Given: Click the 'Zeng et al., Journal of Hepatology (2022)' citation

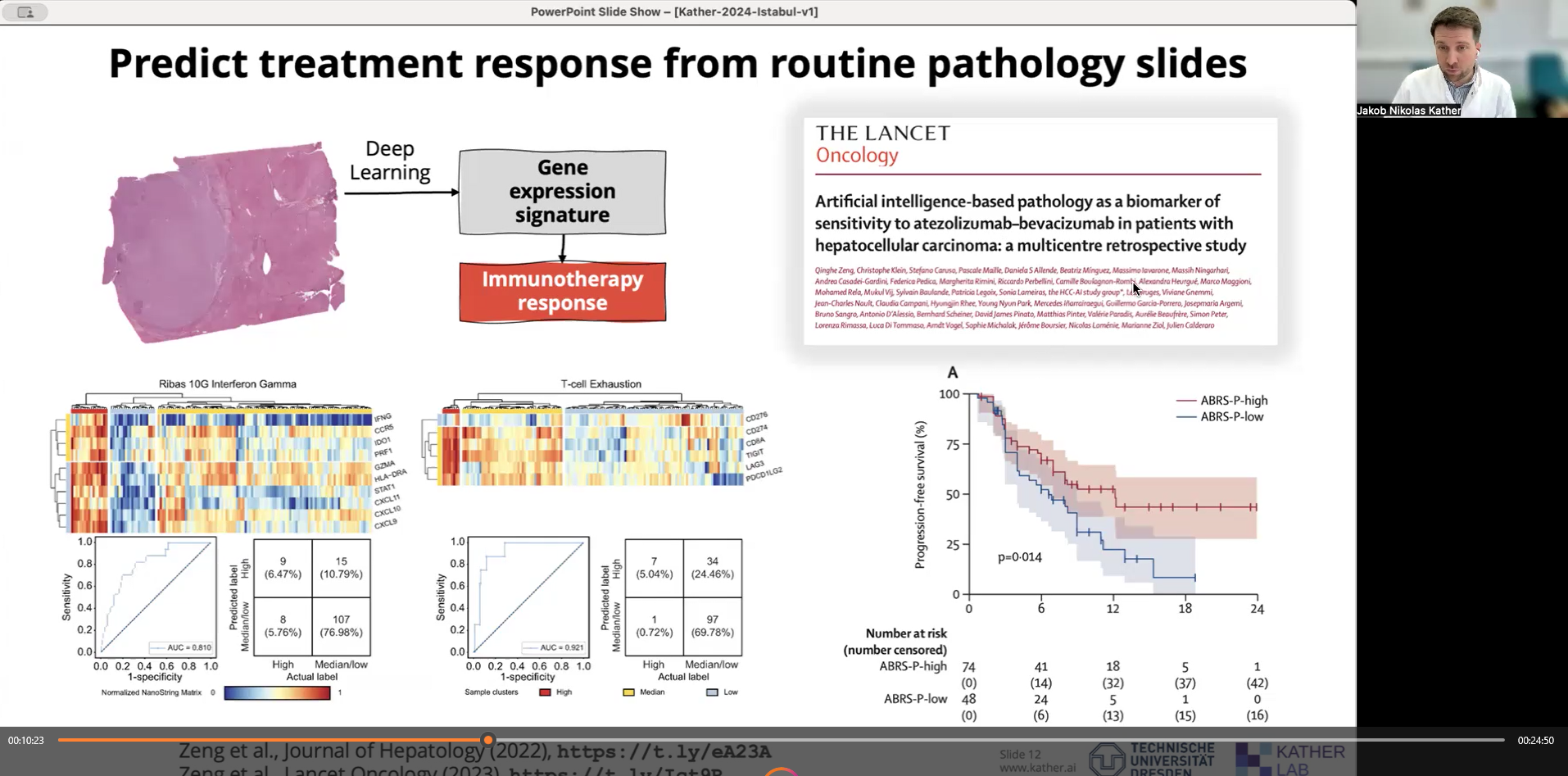Looking at the screenshot, I should tap(365, 751).
